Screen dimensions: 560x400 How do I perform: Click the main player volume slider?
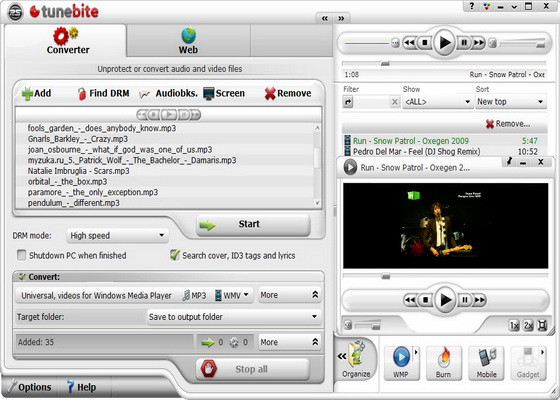click(x=523, y=44)
